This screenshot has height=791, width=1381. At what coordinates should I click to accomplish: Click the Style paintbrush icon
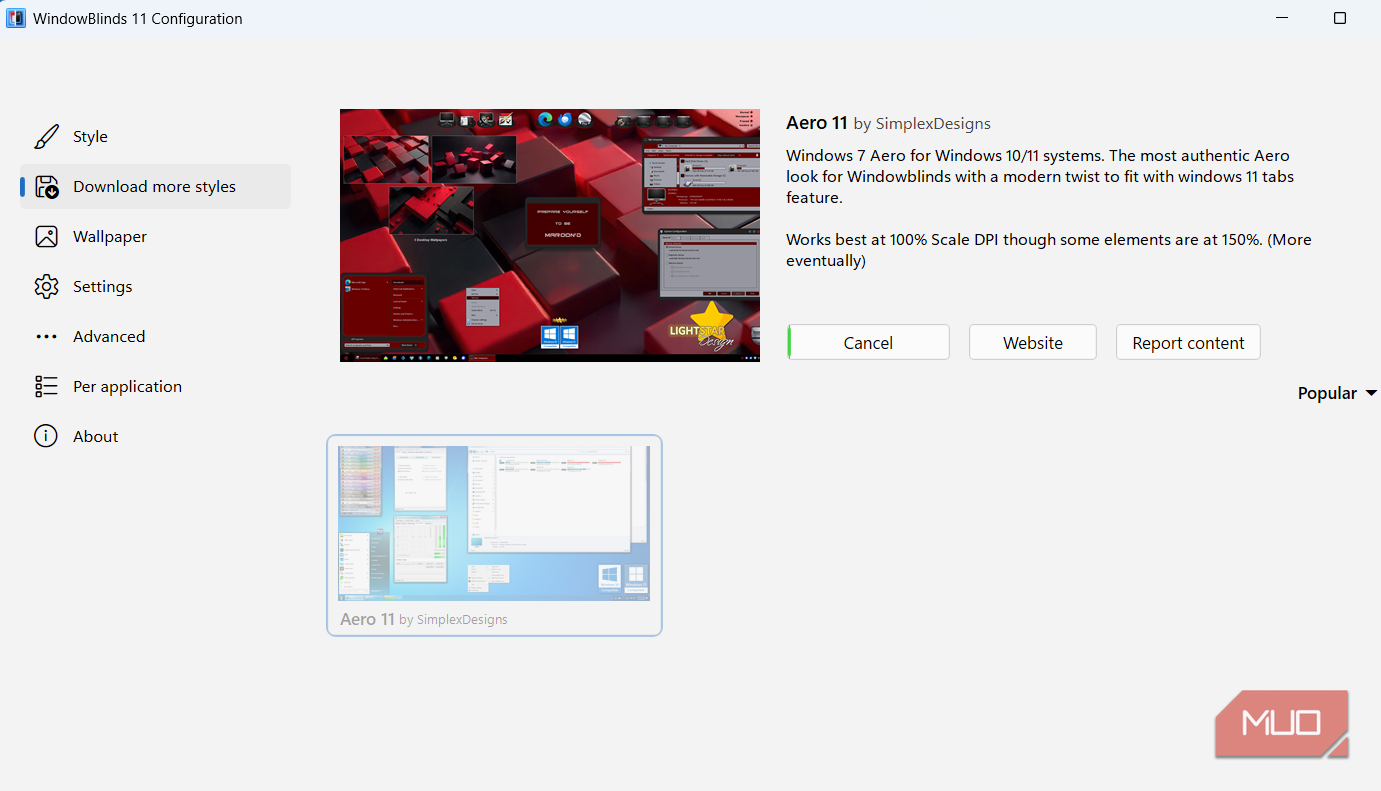click(x=46, y=137)
